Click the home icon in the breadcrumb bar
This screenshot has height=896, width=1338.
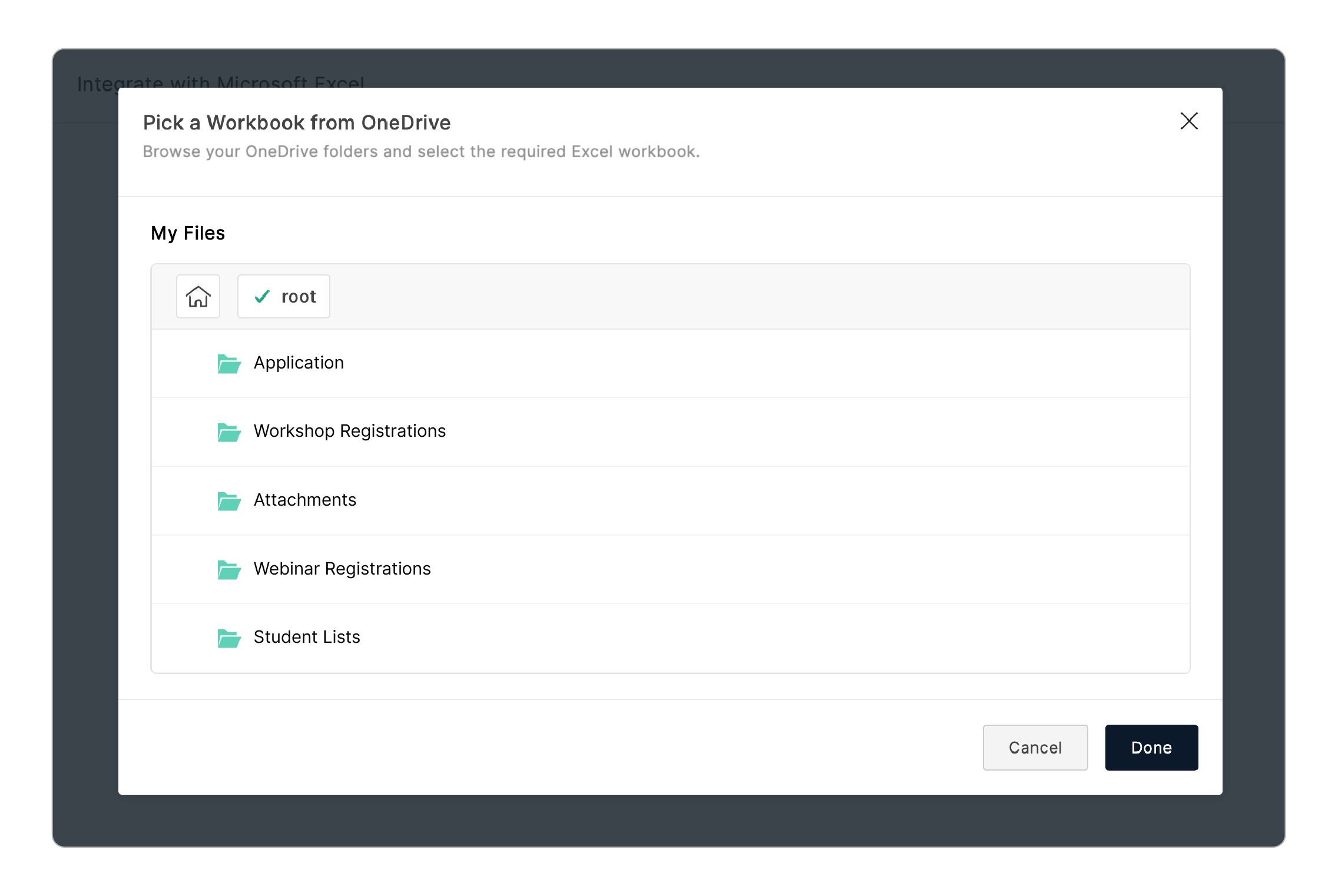point(198,297)
